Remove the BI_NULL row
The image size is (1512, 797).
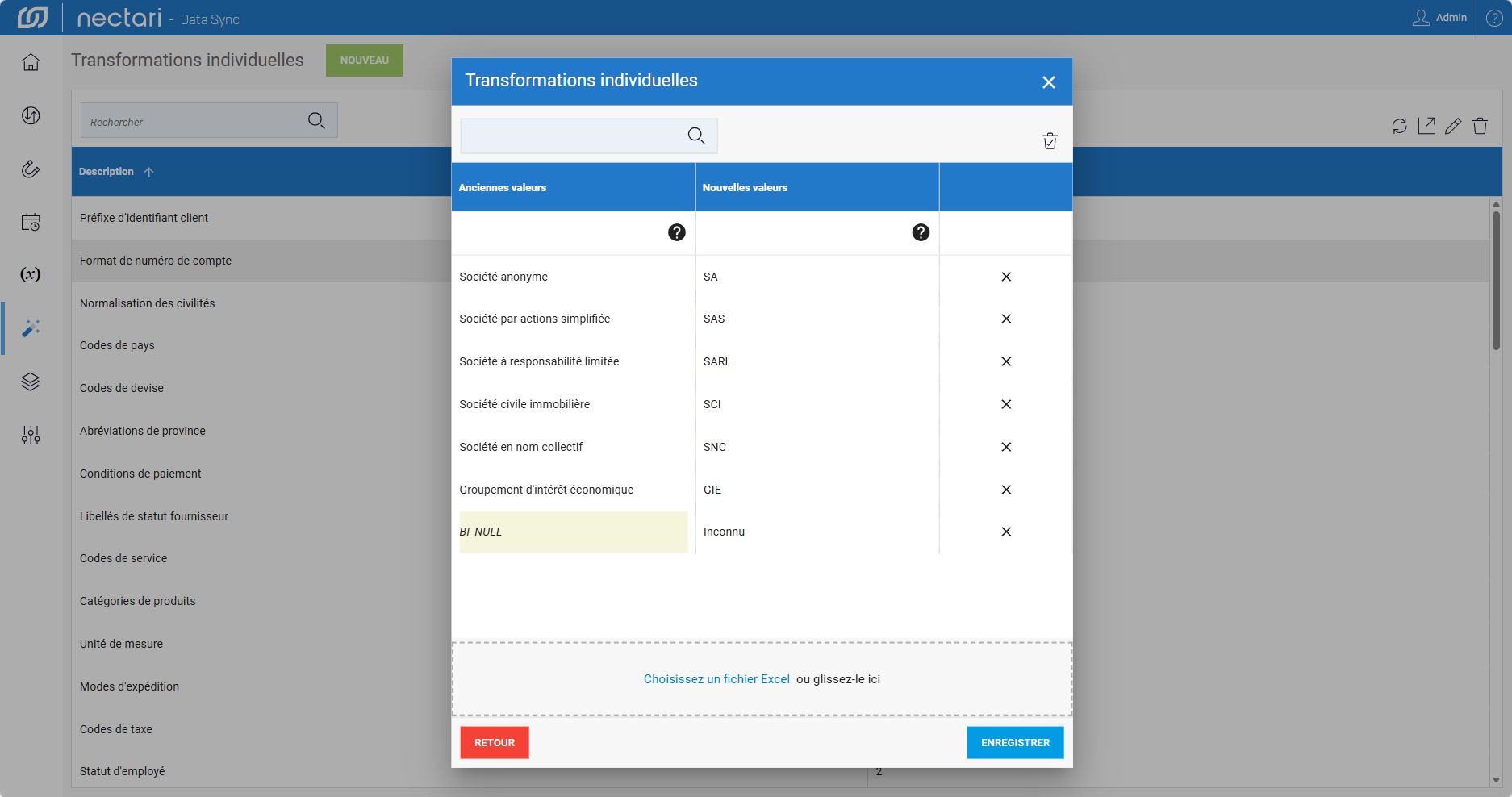[x=1006, y=532]
